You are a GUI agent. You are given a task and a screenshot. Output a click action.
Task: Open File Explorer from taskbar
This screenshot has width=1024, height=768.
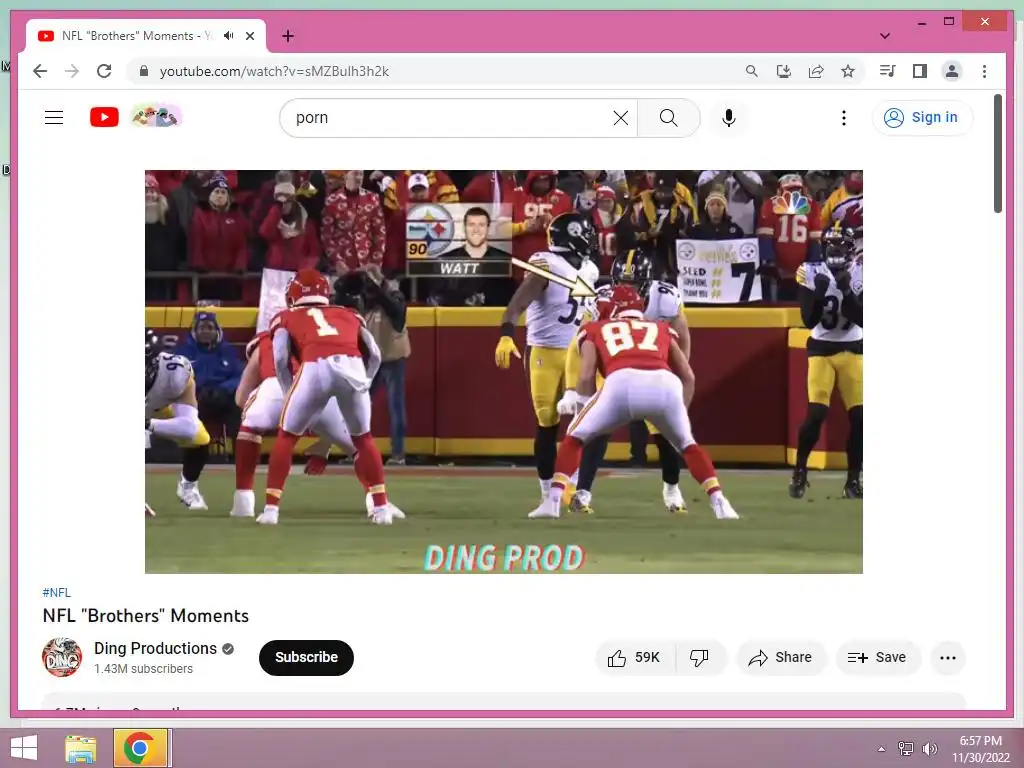pos(81,748)
